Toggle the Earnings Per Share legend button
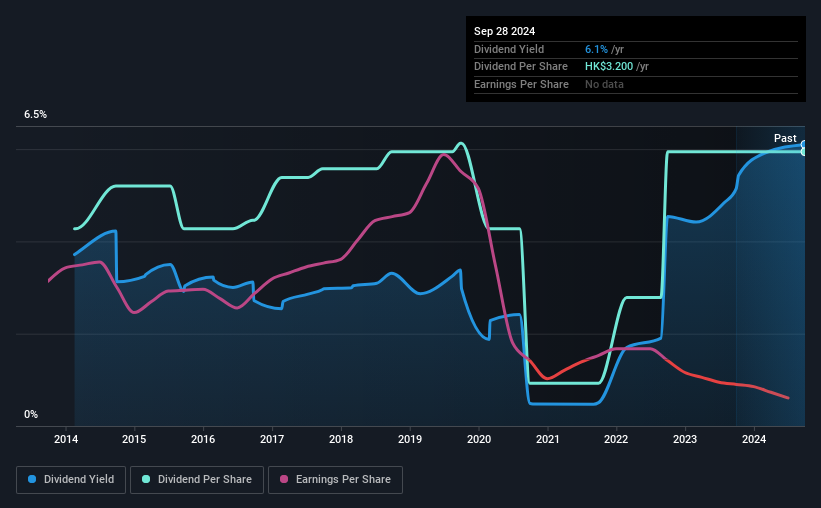821x508 pixels. click(x=335, y=480)
